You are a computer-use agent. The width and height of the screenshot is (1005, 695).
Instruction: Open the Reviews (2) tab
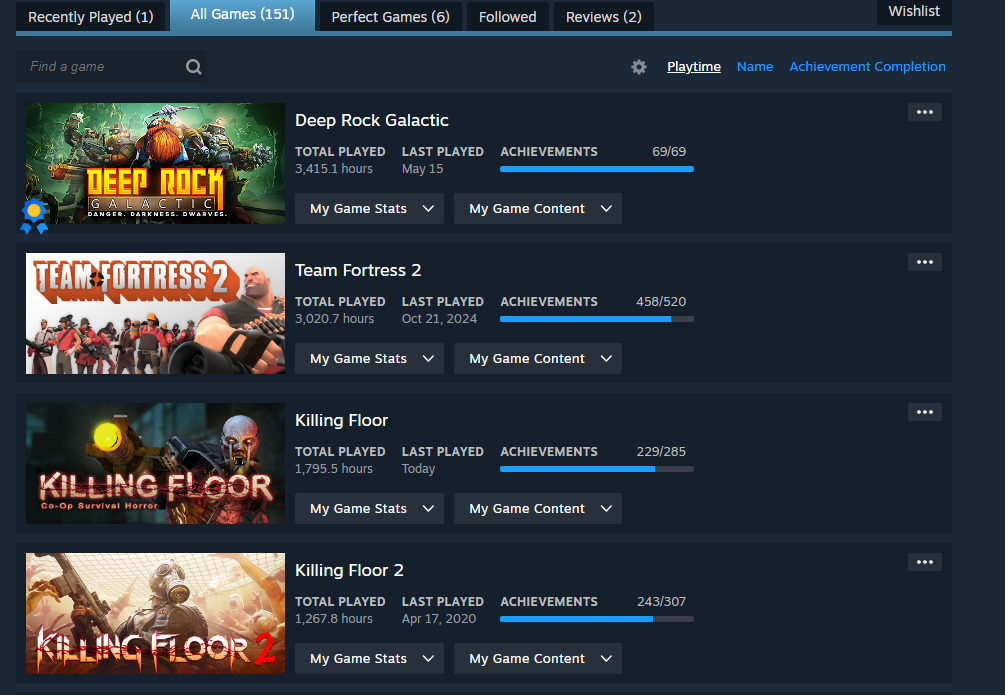pos(604,17)
